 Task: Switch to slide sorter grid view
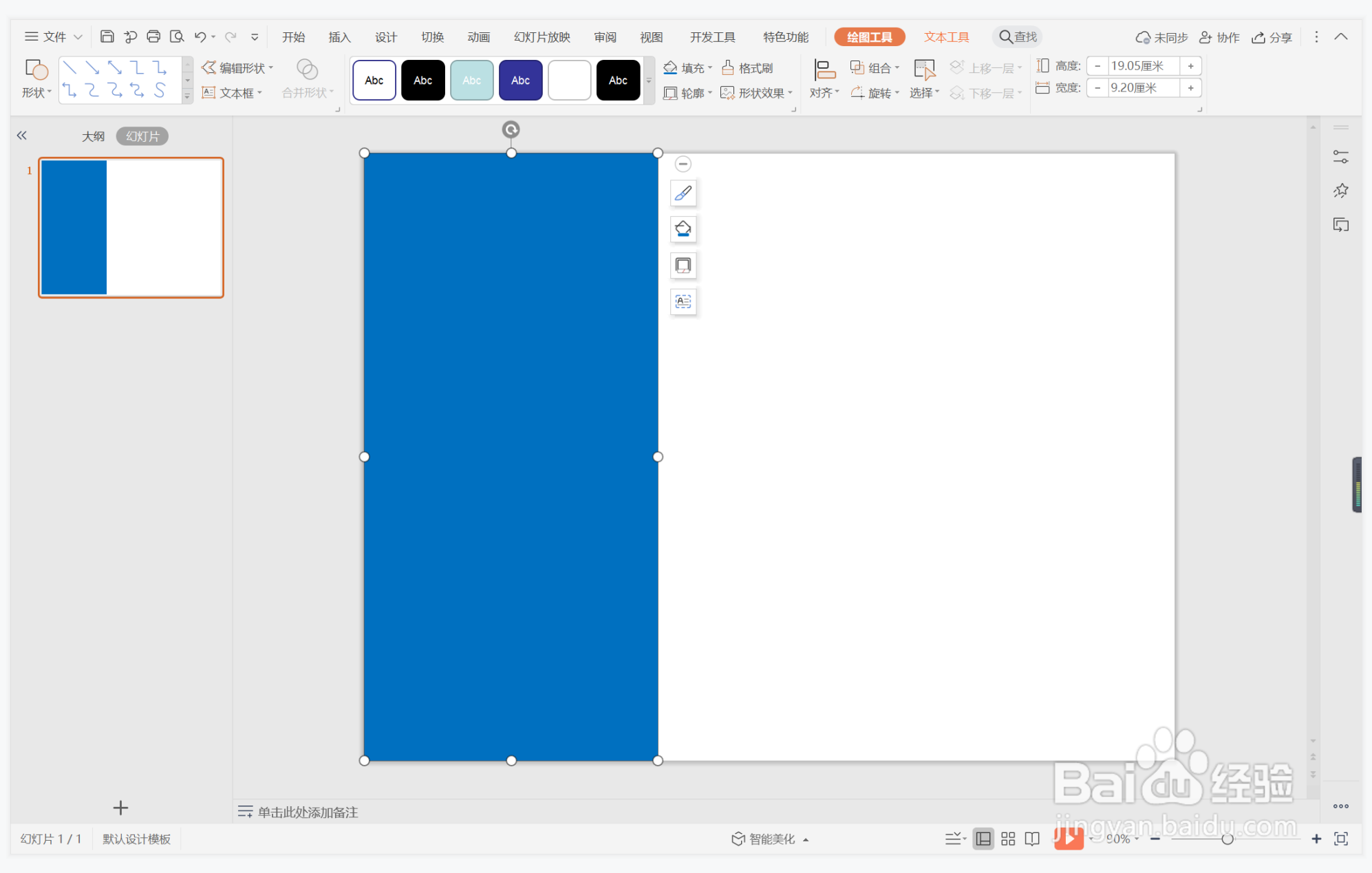click(x=1008, y=839)
